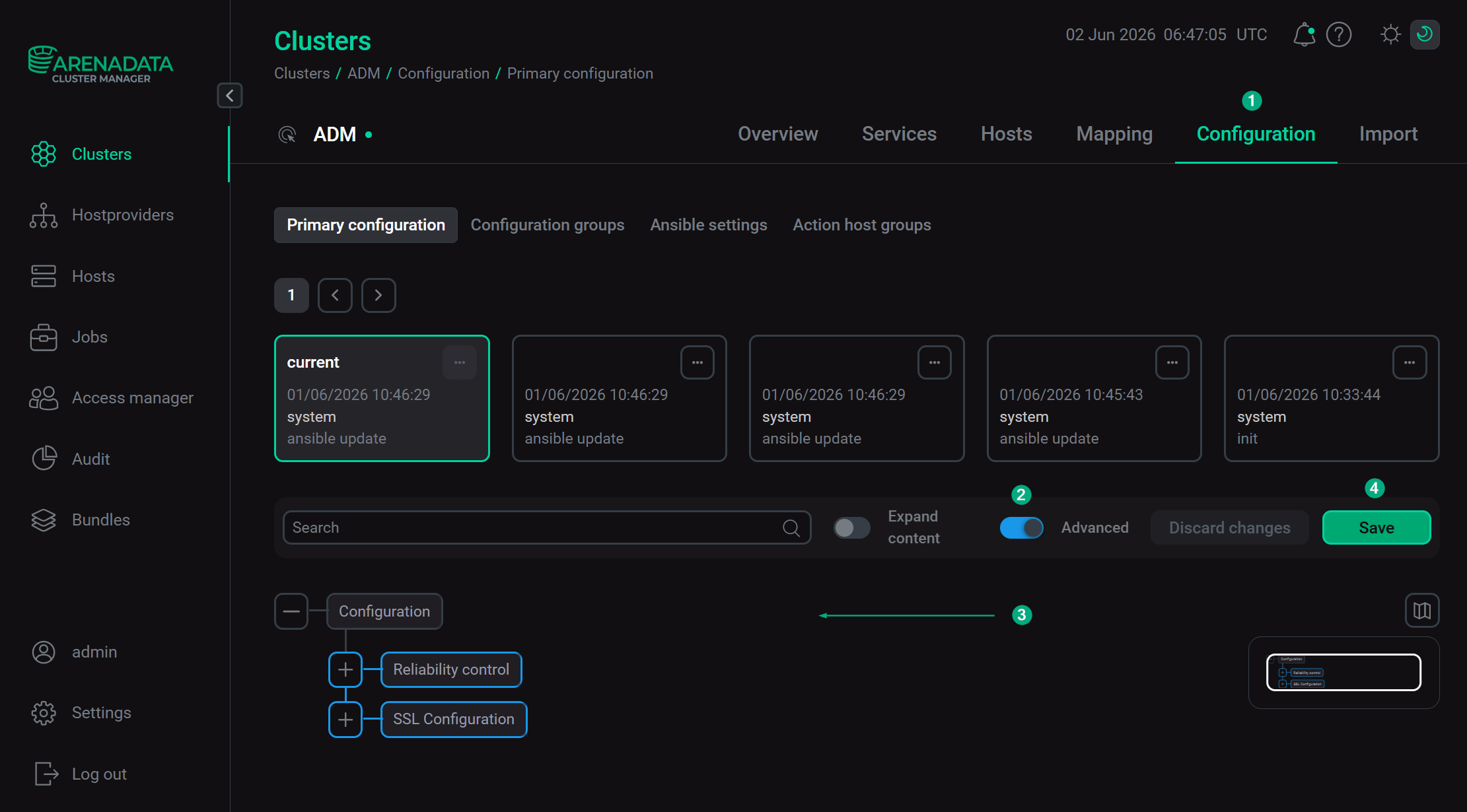The image size is (1467, 812).
Task: Open menu on the 10:45:43 configuration card
Action: click(x=1172, y=362)
